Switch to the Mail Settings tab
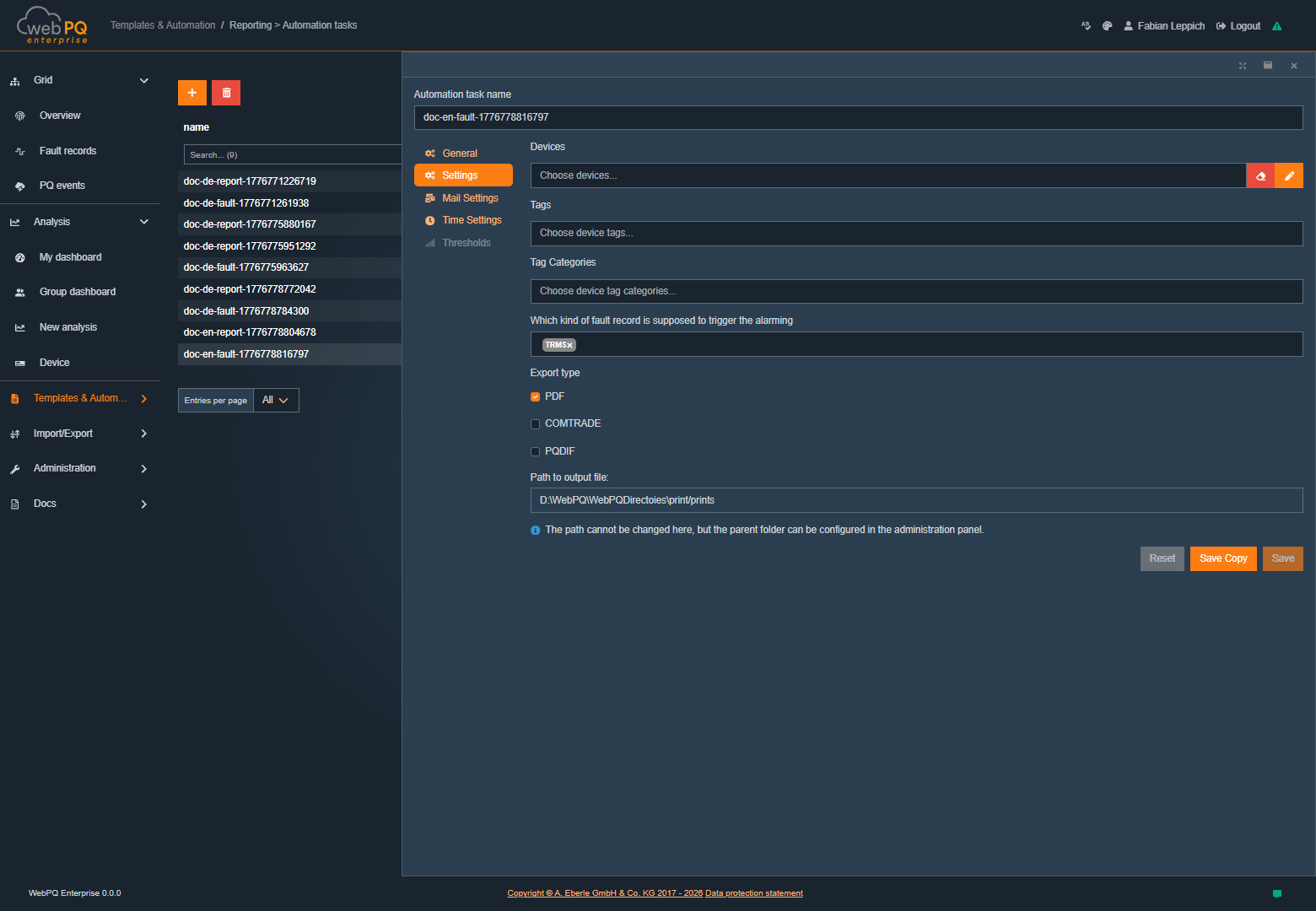1316x911 pixels. 469,197
